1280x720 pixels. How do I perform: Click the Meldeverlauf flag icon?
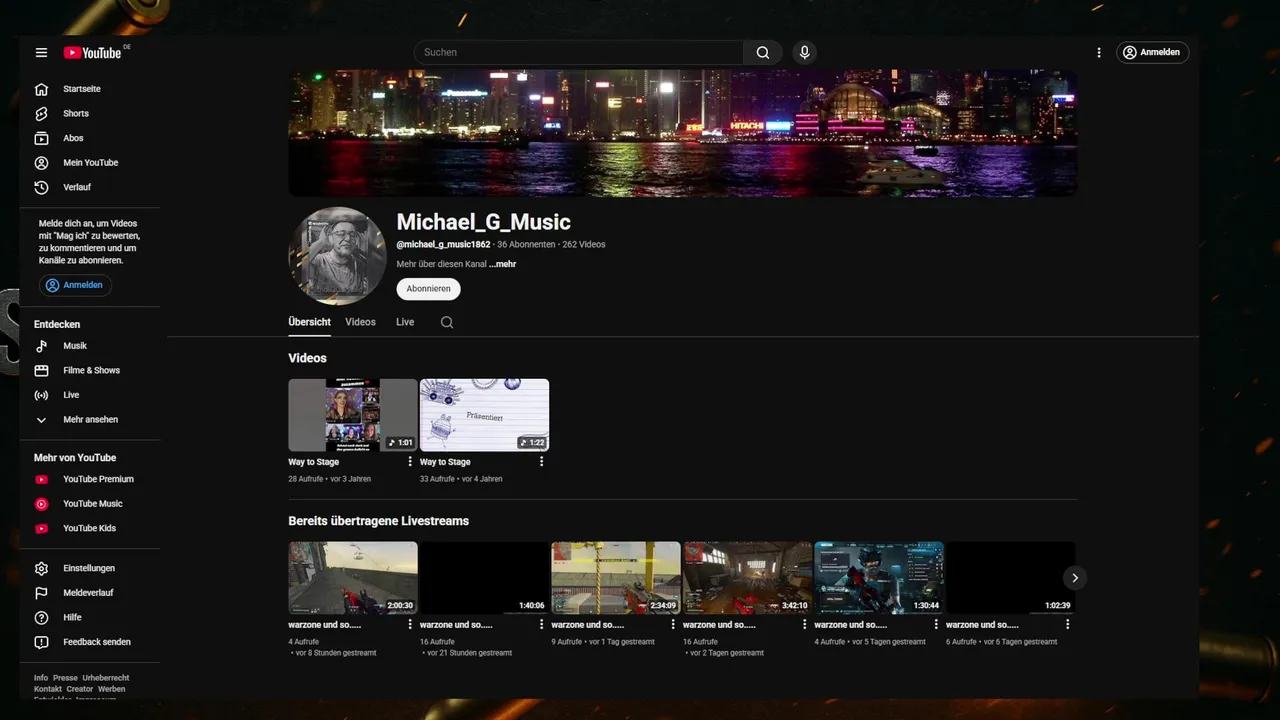tap(41, 593)
